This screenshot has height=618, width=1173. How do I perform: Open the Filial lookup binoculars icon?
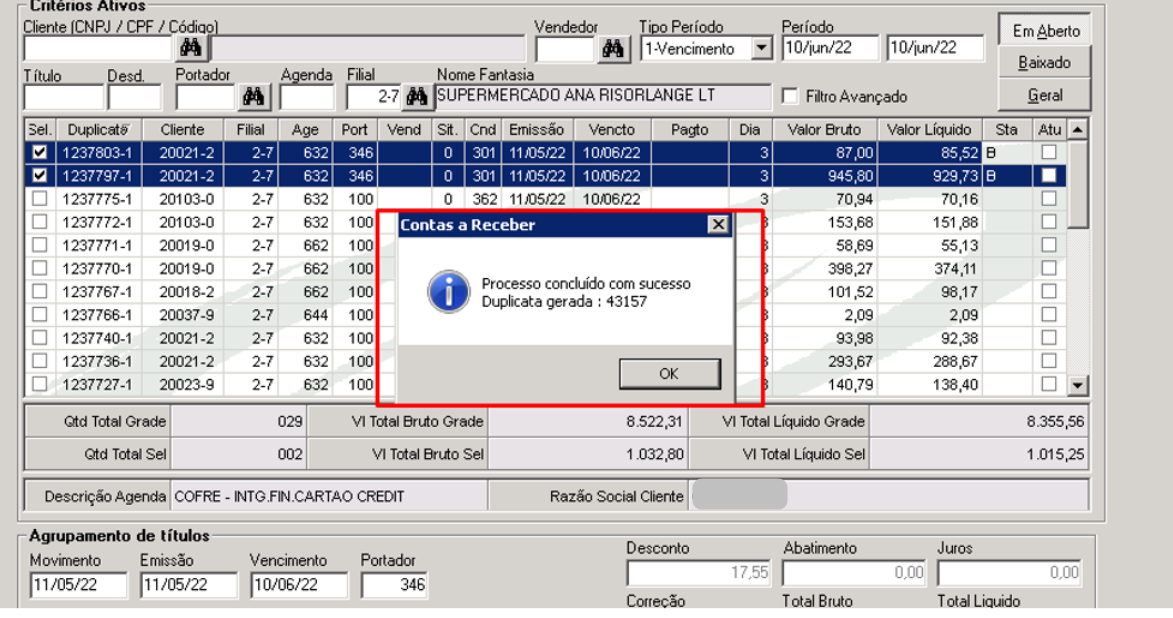pyautogui.click(x=419, y=95)
